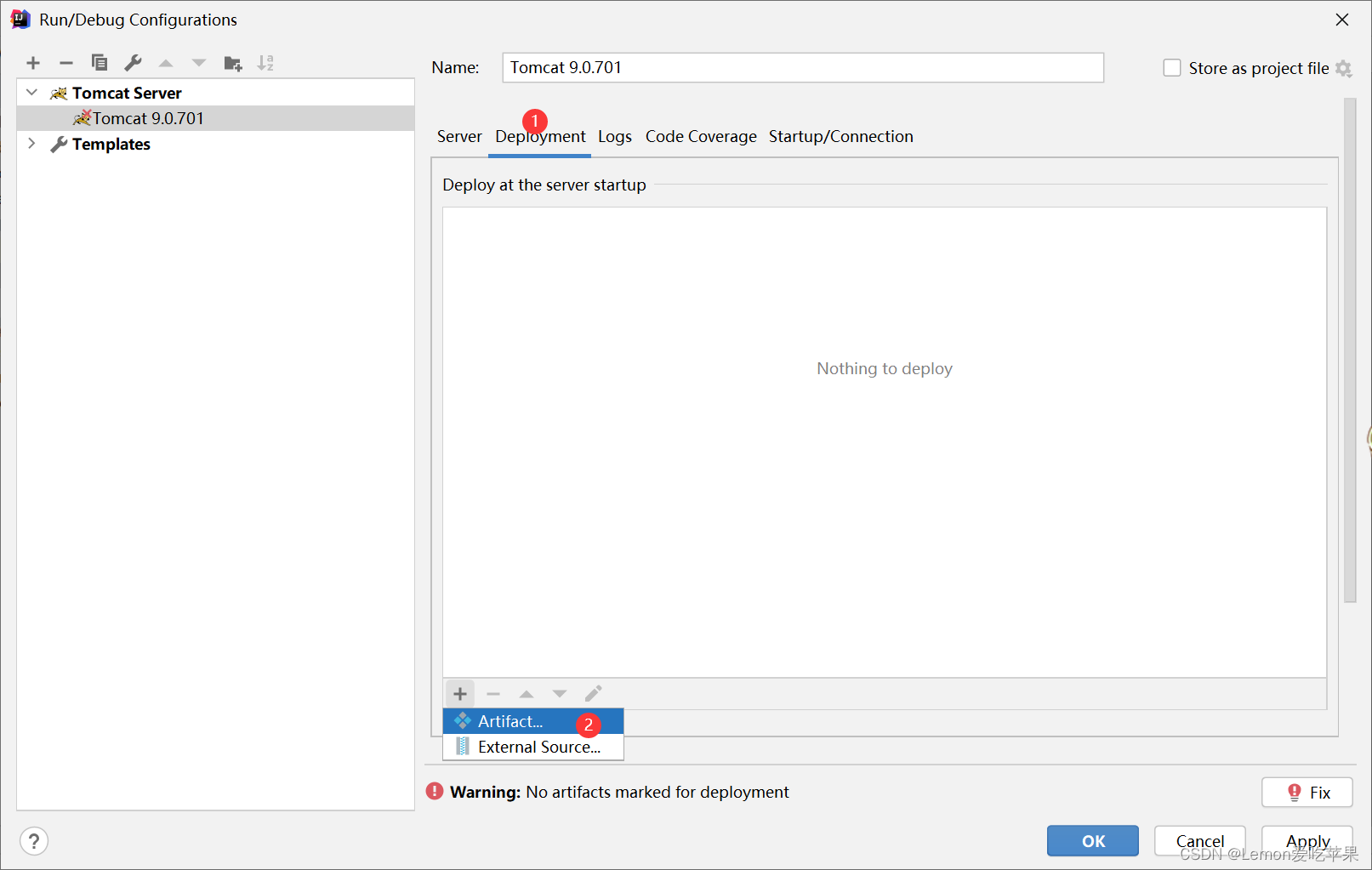Image resolution: width=1372 pixels, height=870 pixels.
Task: Choose Artifact... from the popup menu
Action: click(x=533, y=721)
